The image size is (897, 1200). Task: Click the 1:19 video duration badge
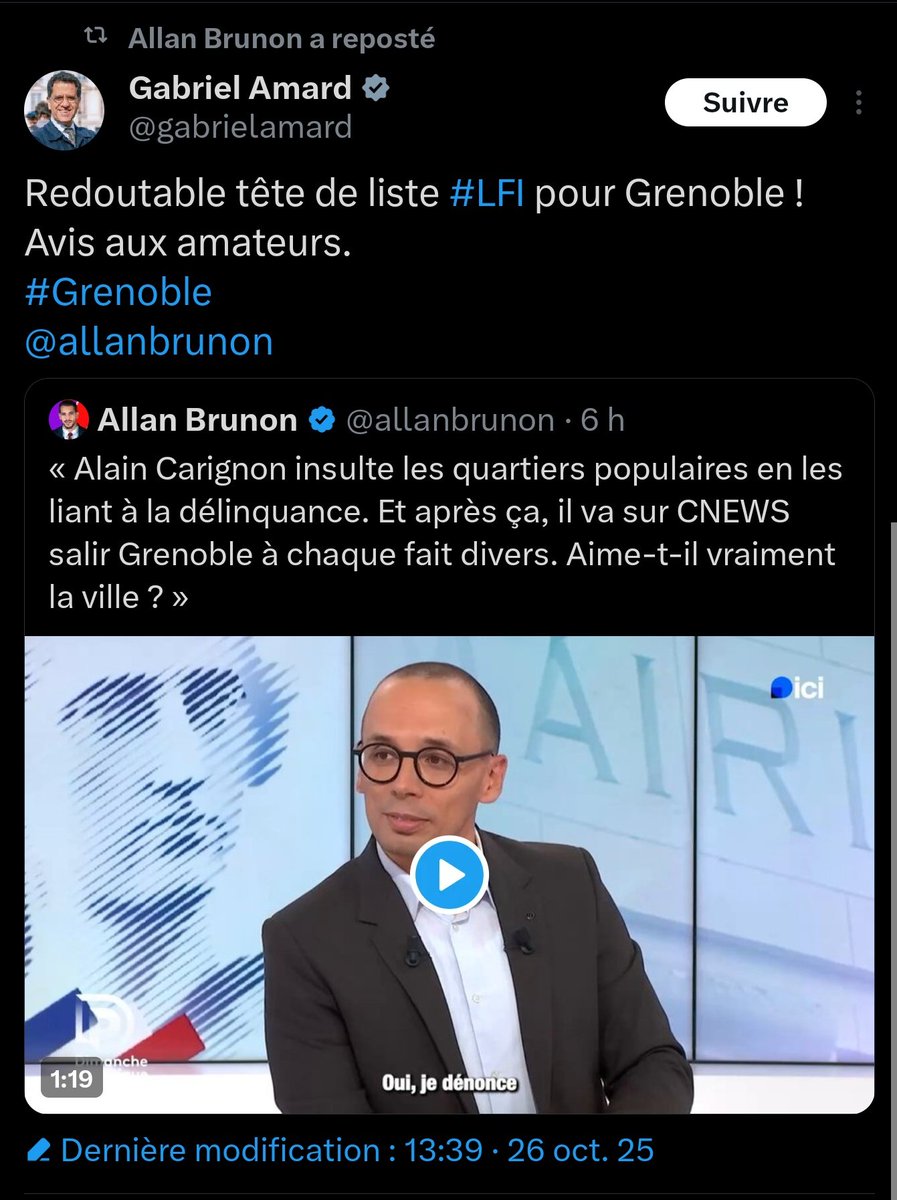click(x=70, y=1079)
